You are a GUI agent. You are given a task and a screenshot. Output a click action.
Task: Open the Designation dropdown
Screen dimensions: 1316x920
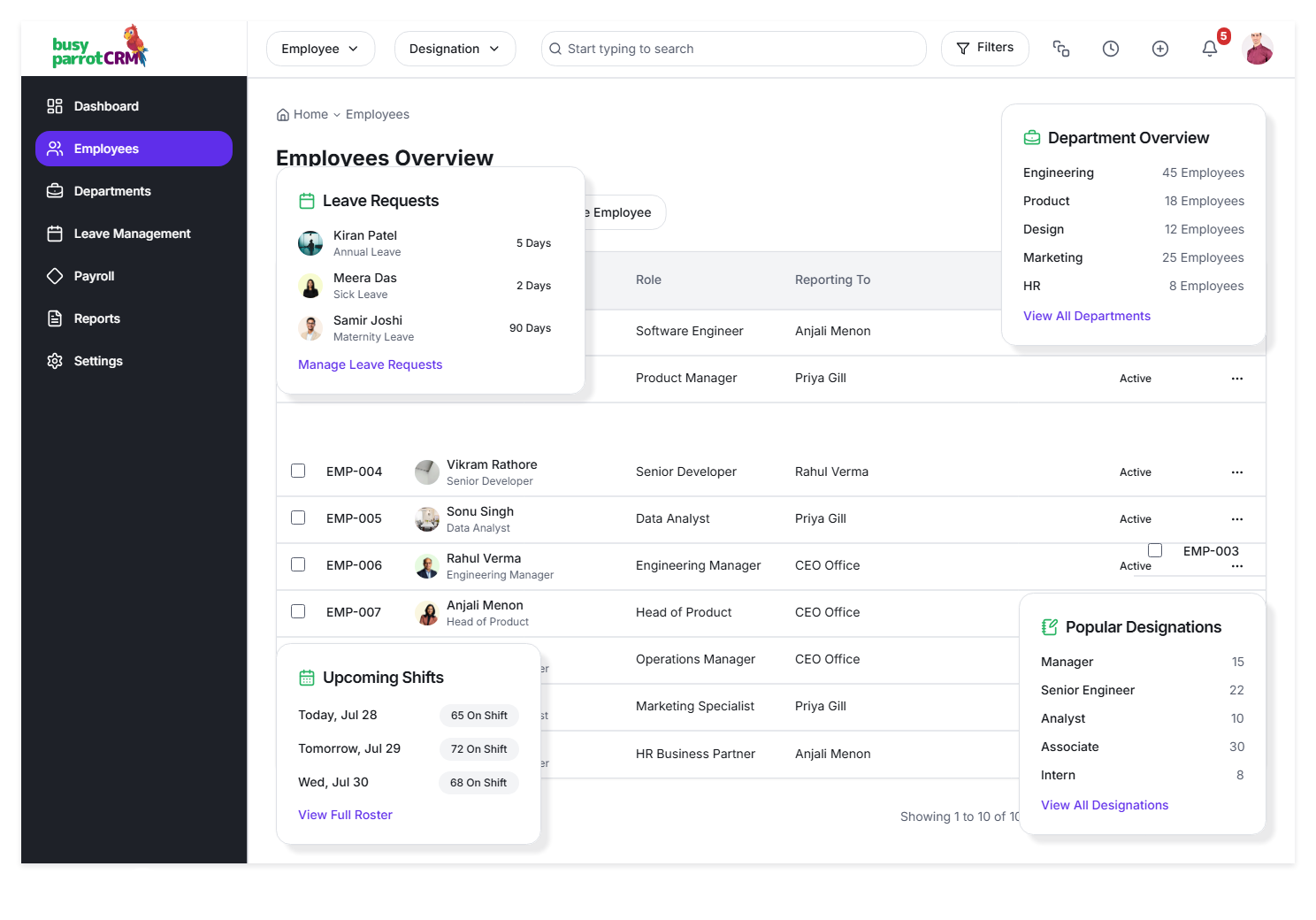(x=455, y=49)
